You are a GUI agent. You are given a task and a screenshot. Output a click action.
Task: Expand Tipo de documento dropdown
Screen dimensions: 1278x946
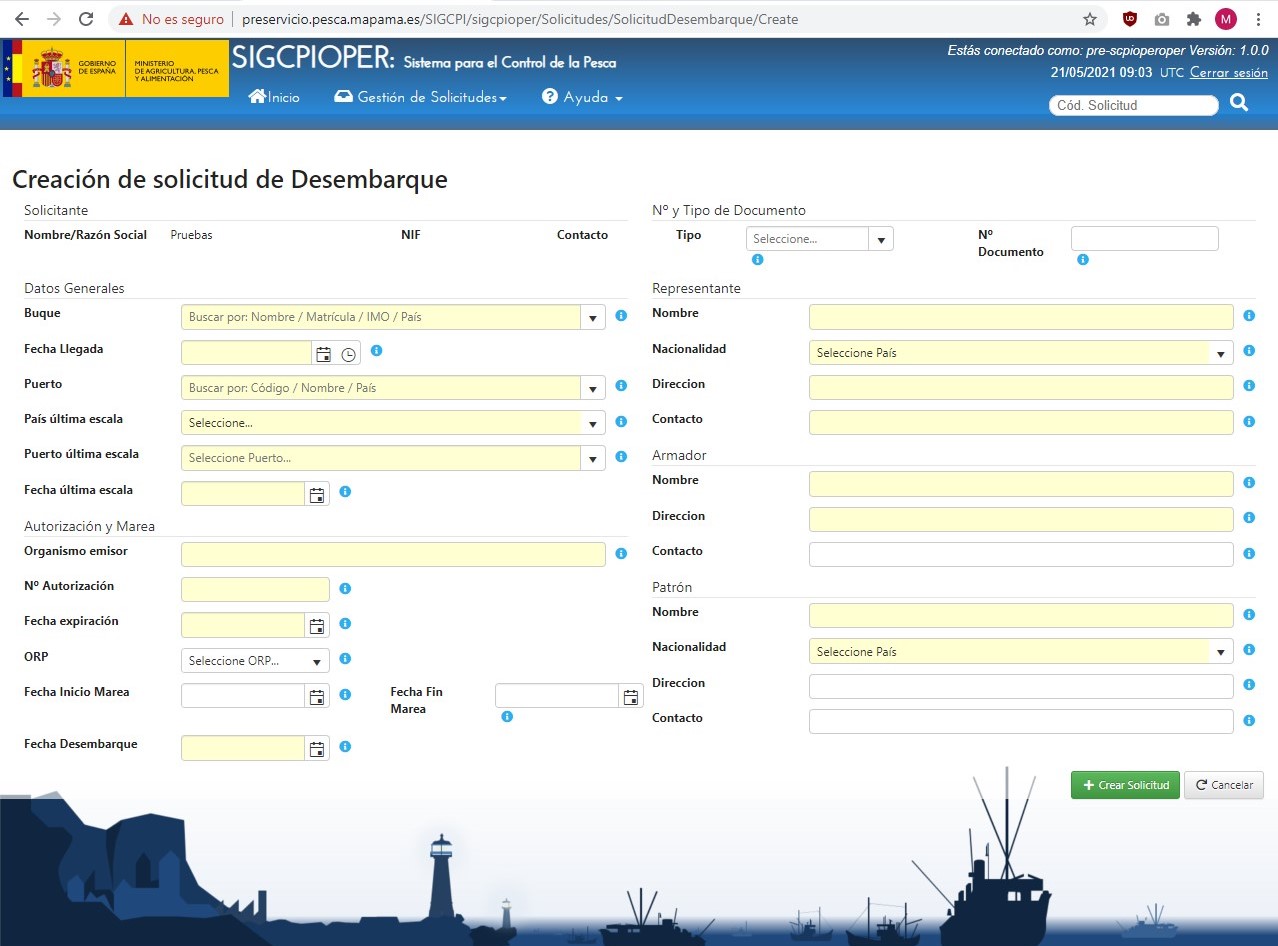coord(881,240)
